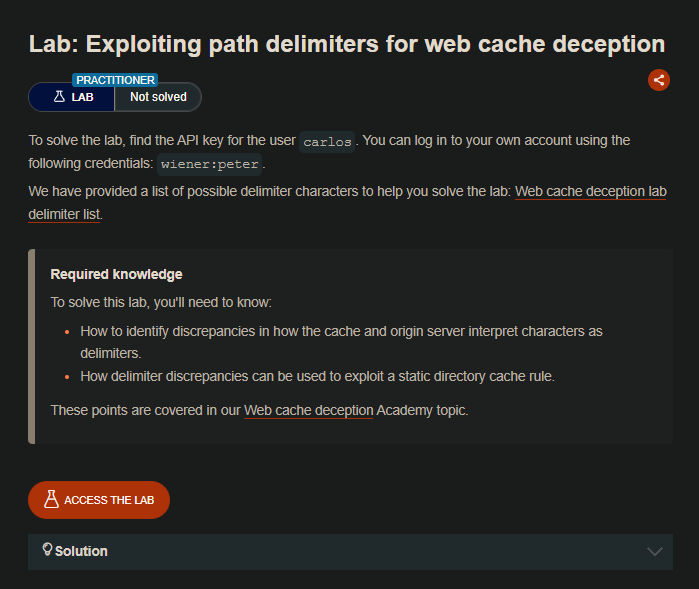Click the bullet about static directory cache rule
This screenshot has height=589, width=699.
[x=317, y=376]
